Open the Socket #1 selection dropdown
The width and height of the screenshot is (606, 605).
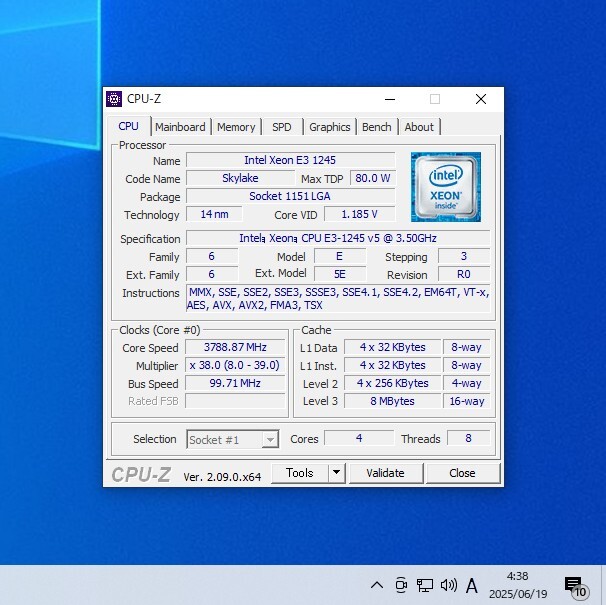[233, 440]
